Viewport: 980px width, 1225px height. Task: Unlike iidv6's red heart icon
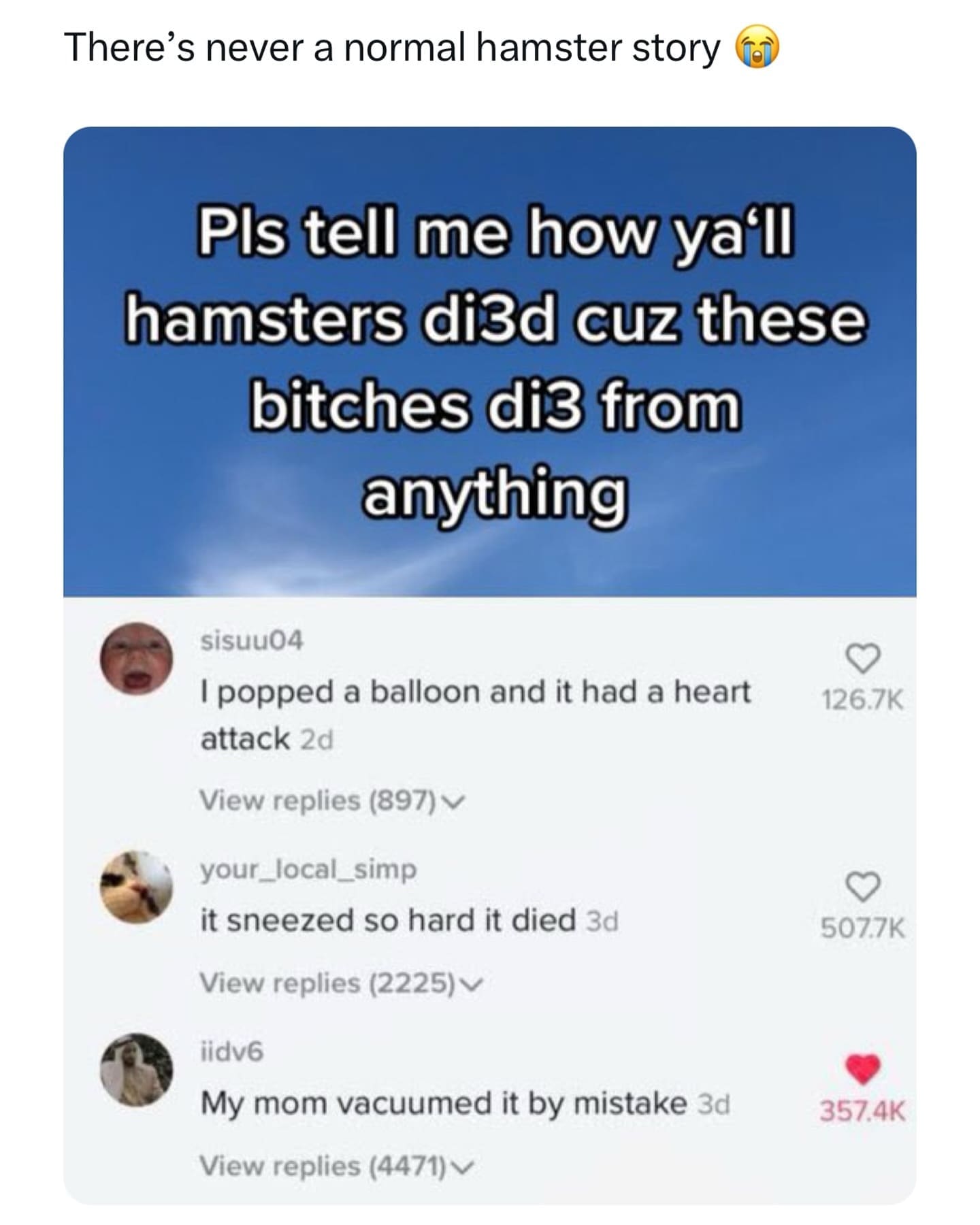coord(862,1069)
